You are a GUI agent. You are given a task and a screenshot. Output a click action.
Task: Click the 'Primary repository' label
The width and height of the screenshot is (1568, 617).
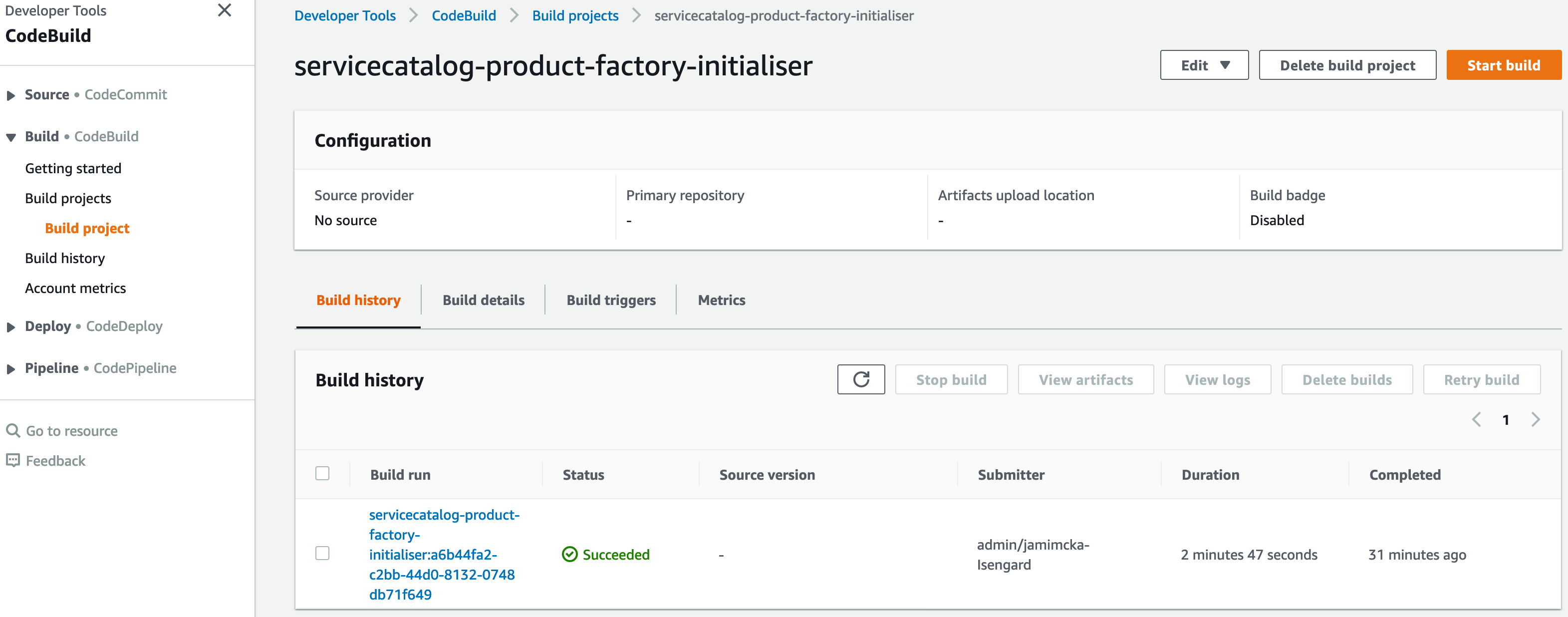pos(685,195)
